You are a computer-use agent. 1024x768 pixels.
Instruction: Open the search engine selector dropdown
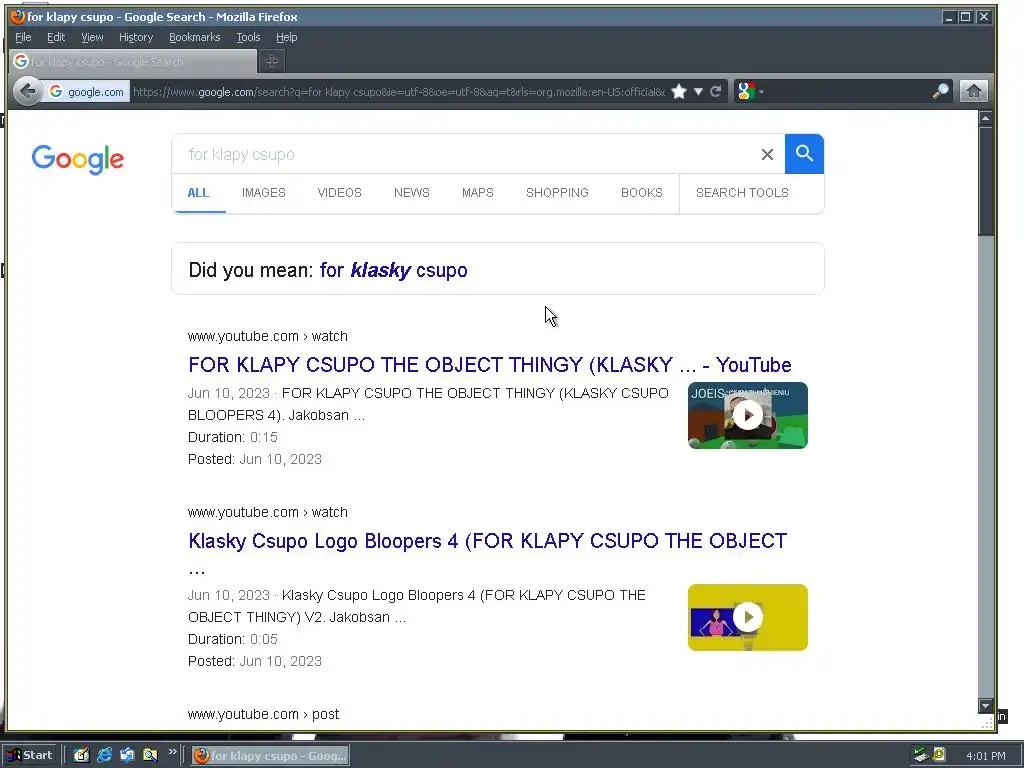coord(750,91)
